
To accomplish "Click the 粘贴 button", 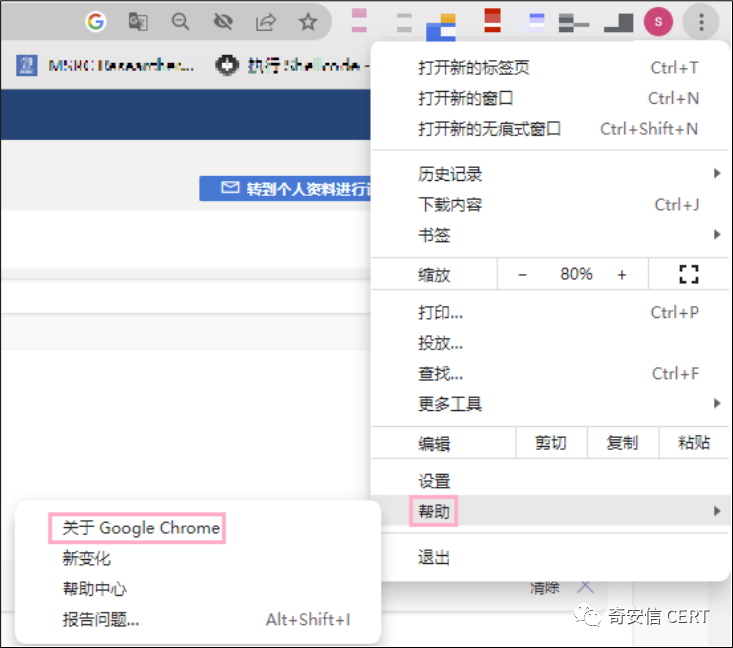I will click(x=694, y=443).
